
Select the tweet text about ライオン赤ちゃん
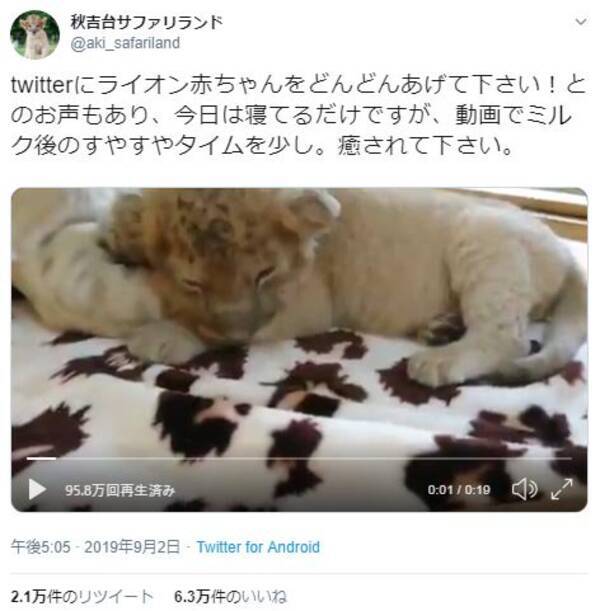point(298,115)
